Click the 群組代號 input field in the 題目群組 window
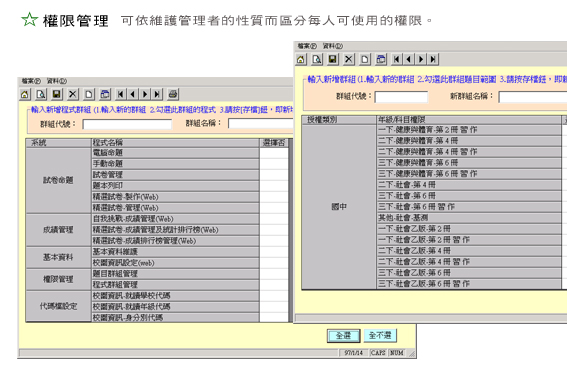This screenshot has width=567, height=369. [401, 97]
